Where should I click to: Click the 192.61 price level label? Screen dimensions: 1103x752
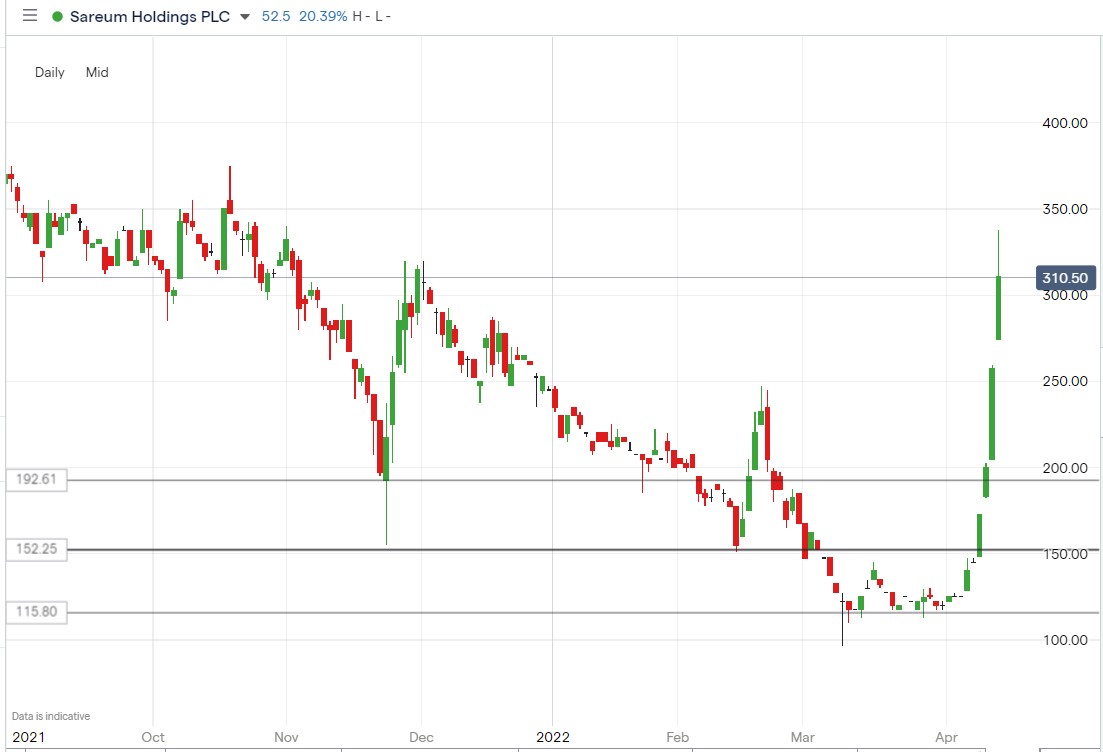click(36, 480)
